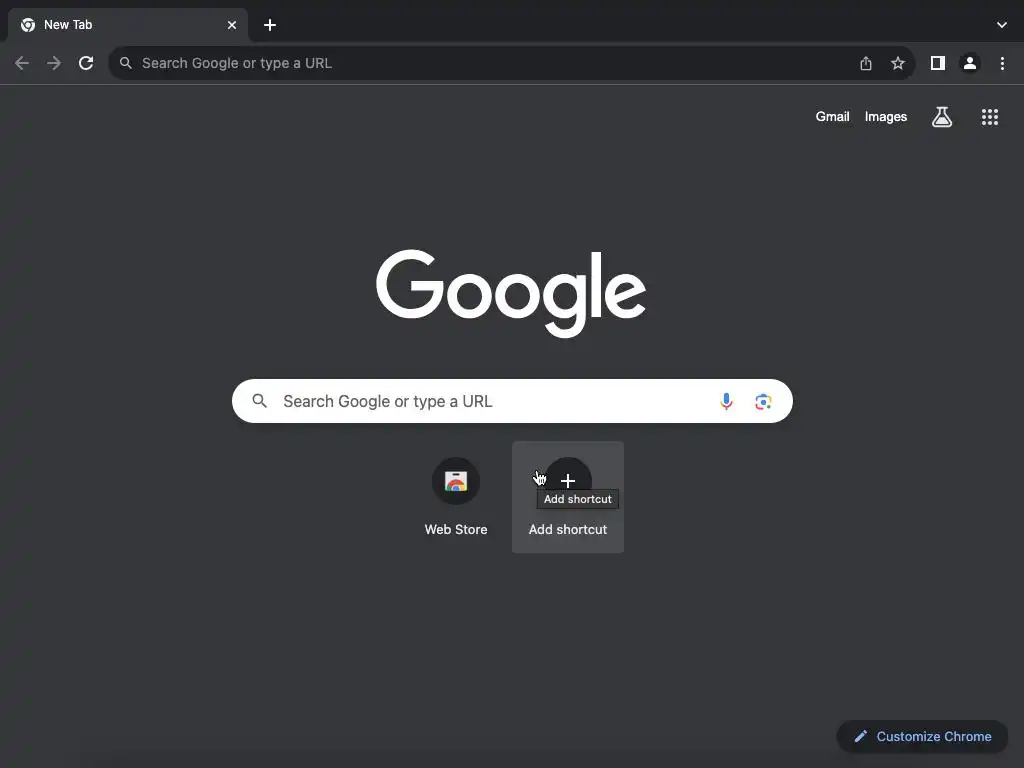Open the Gmail link
1024x768 pixels.
point(833,117)
